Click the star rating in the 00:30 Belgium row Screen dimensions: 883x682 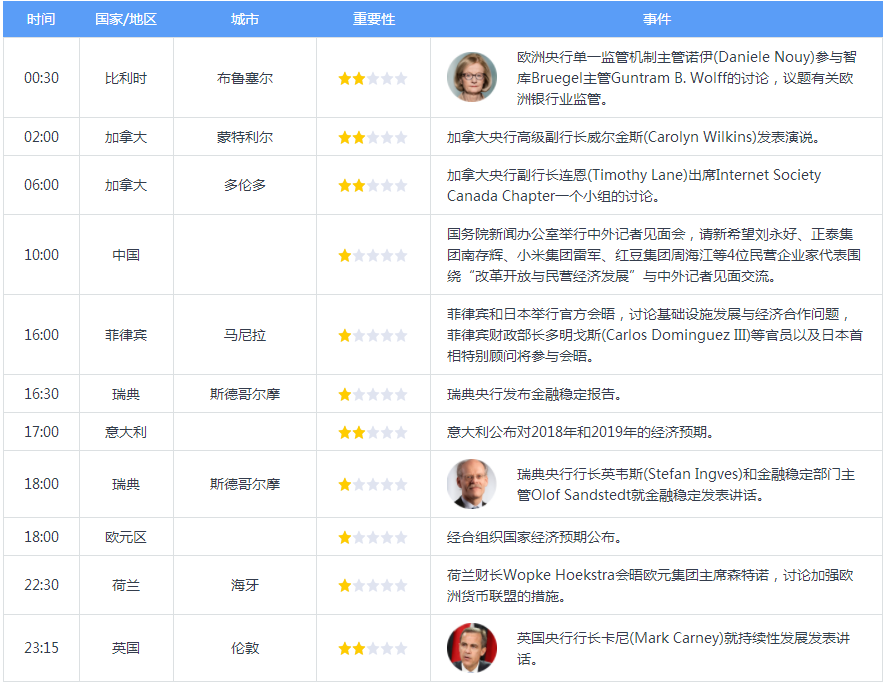(x=372, y=78)
